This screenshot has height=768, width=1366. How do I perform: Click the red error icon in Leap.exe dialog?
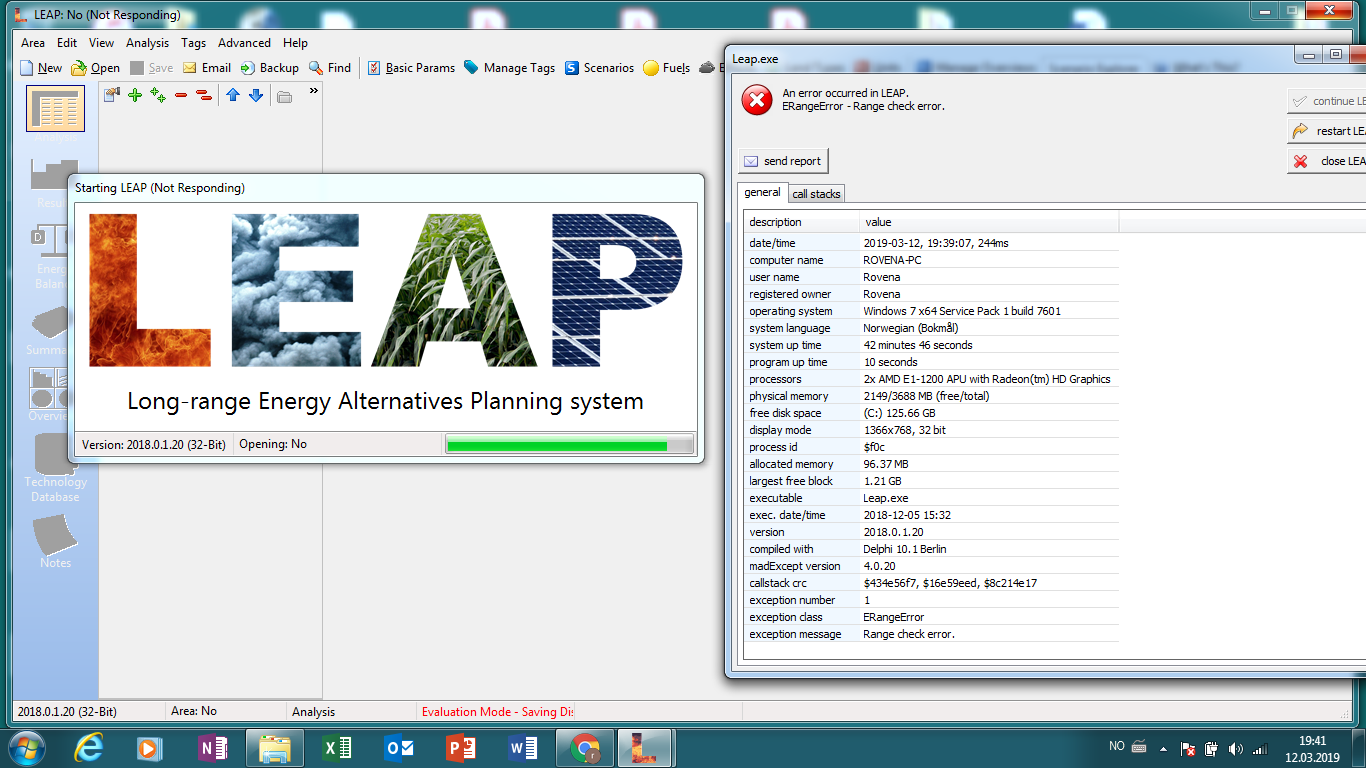[757, 100]
